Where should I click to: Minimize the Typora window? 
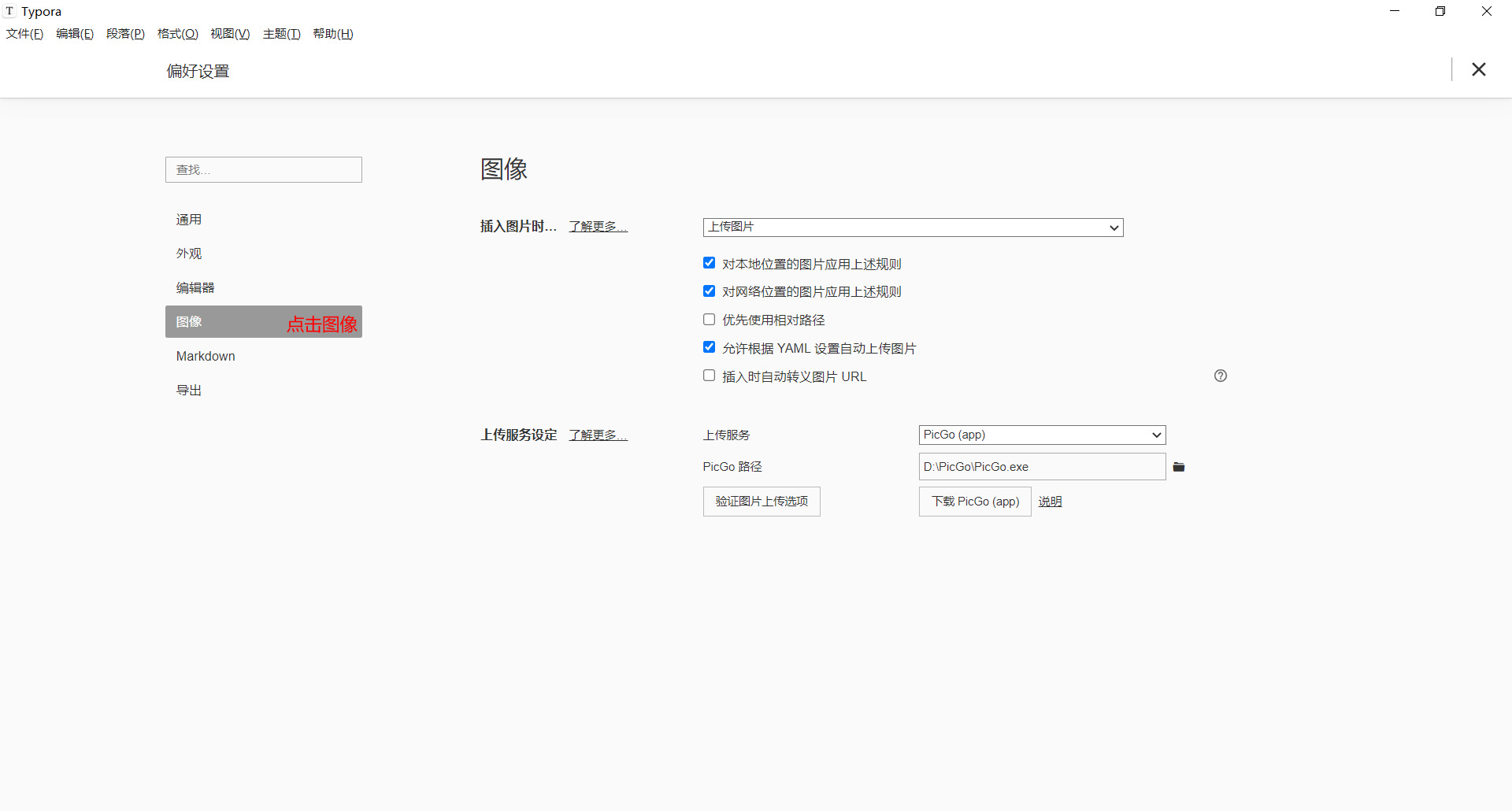(x=1395, y=11)
